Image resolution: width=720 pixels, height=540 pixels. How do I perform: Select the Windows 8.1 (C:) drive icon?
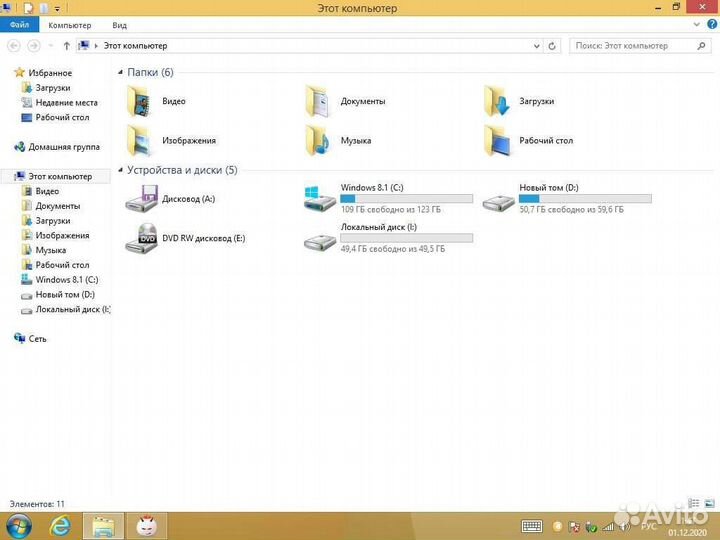tap(320, 198)
